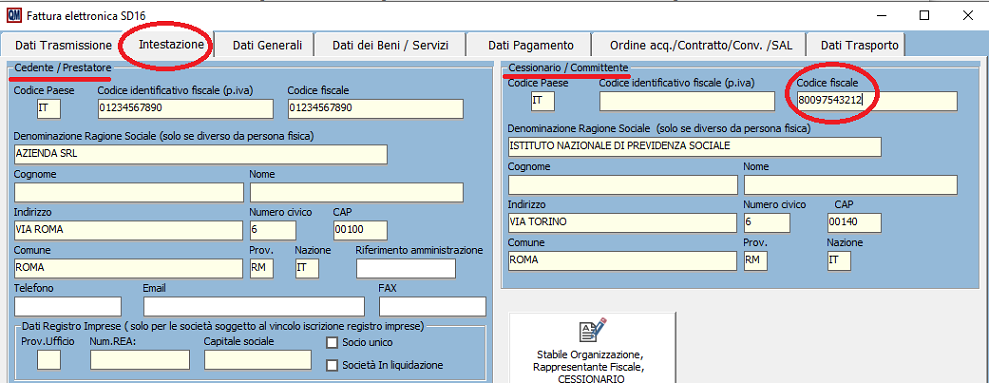Edit the VIA ROMA address field
The image size is (989, 383).
click(128, 230)
